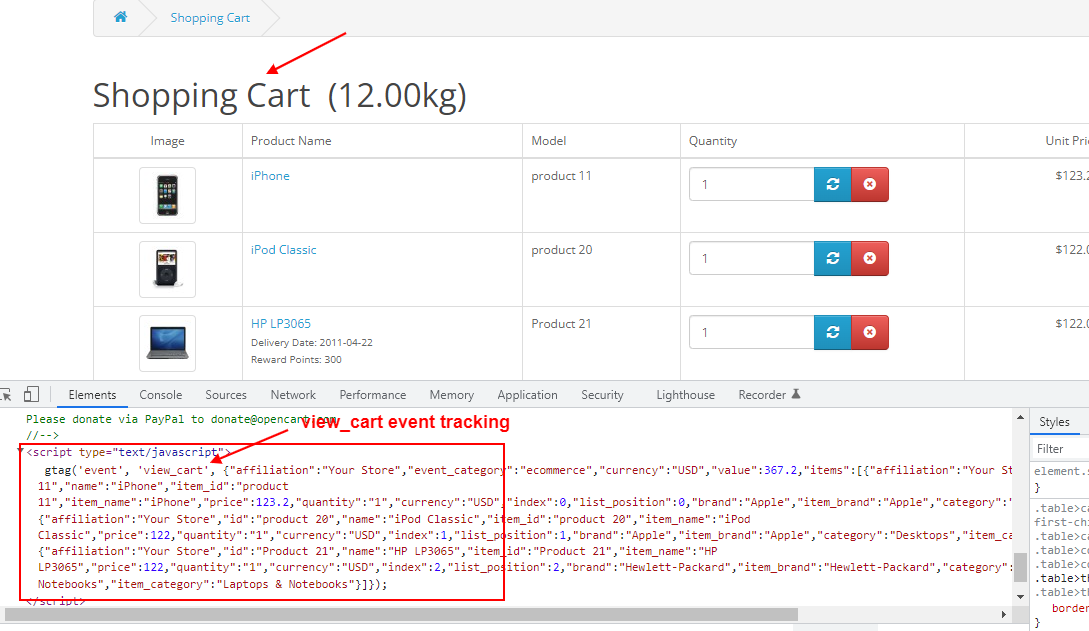The width and height of the screenshot is (1089, 631).
Task: Update iPod Classic quantity with refresh icon
Action: coord(833,258)
